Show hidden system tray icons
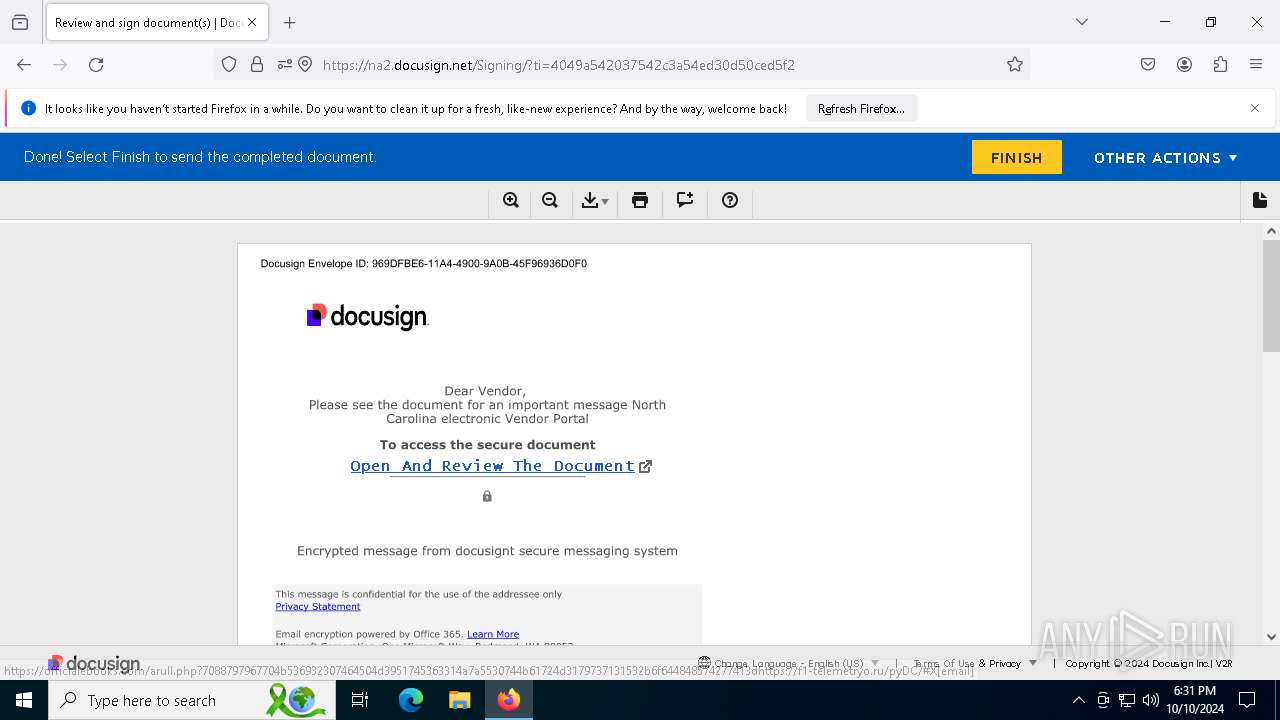The width and height of the screenshot is (1280, 720). tap(1078, 700)
